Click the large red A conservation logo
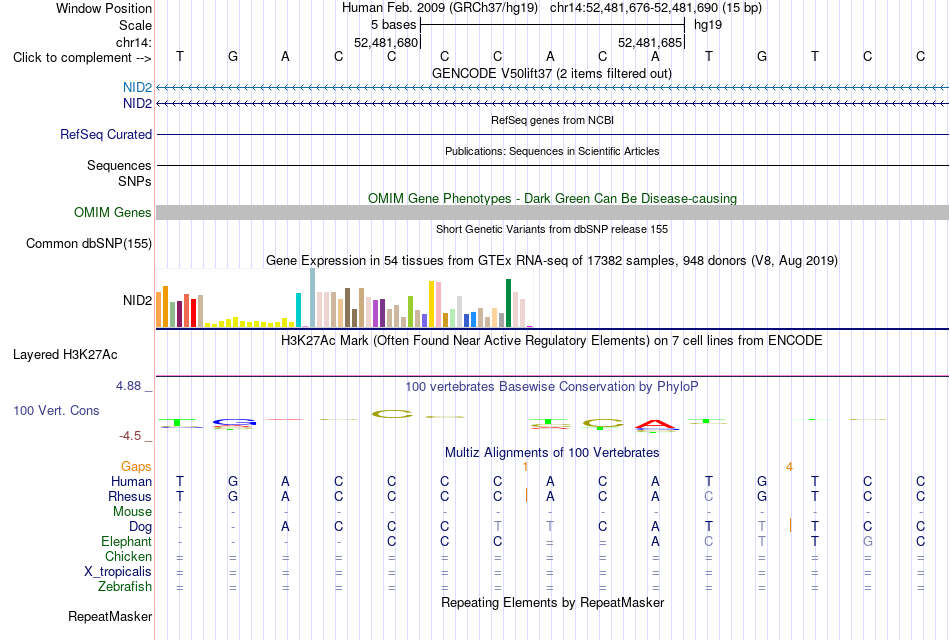This screenshot has width=950, height=640. coord(657,424)
